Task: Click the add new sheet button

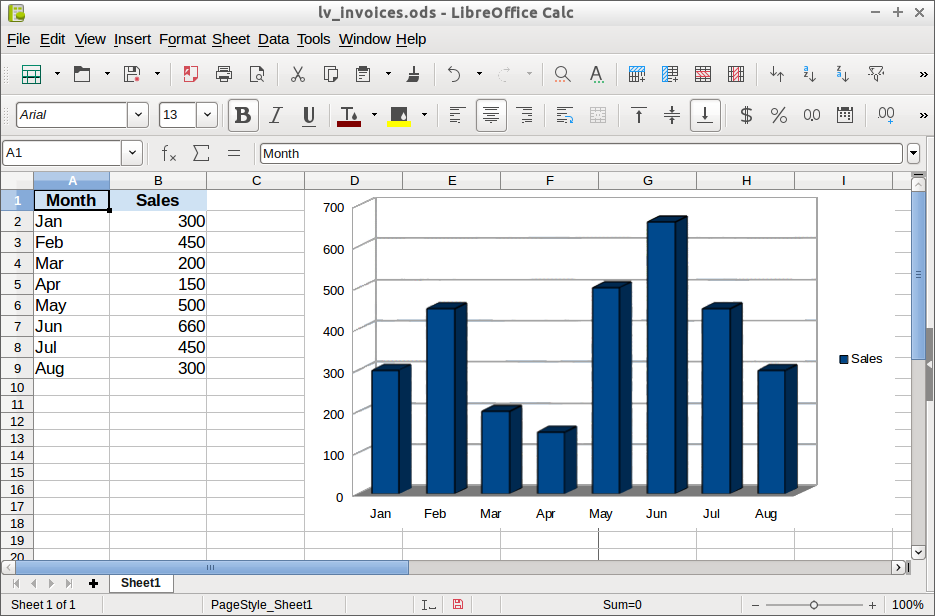Action: coord(93,583)
